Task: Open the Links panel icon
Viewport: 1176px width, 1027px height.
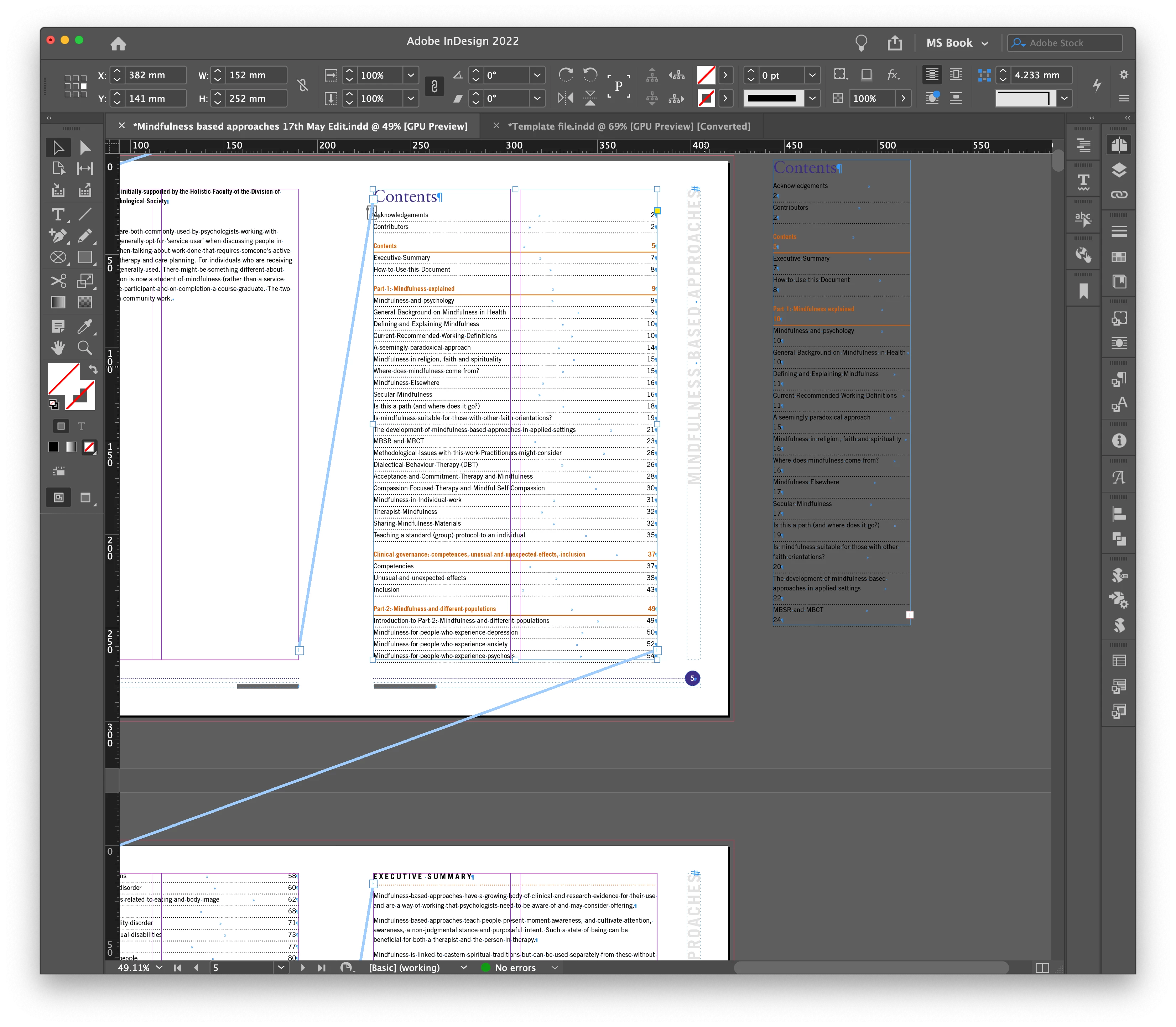Action: click(1118, 195)
